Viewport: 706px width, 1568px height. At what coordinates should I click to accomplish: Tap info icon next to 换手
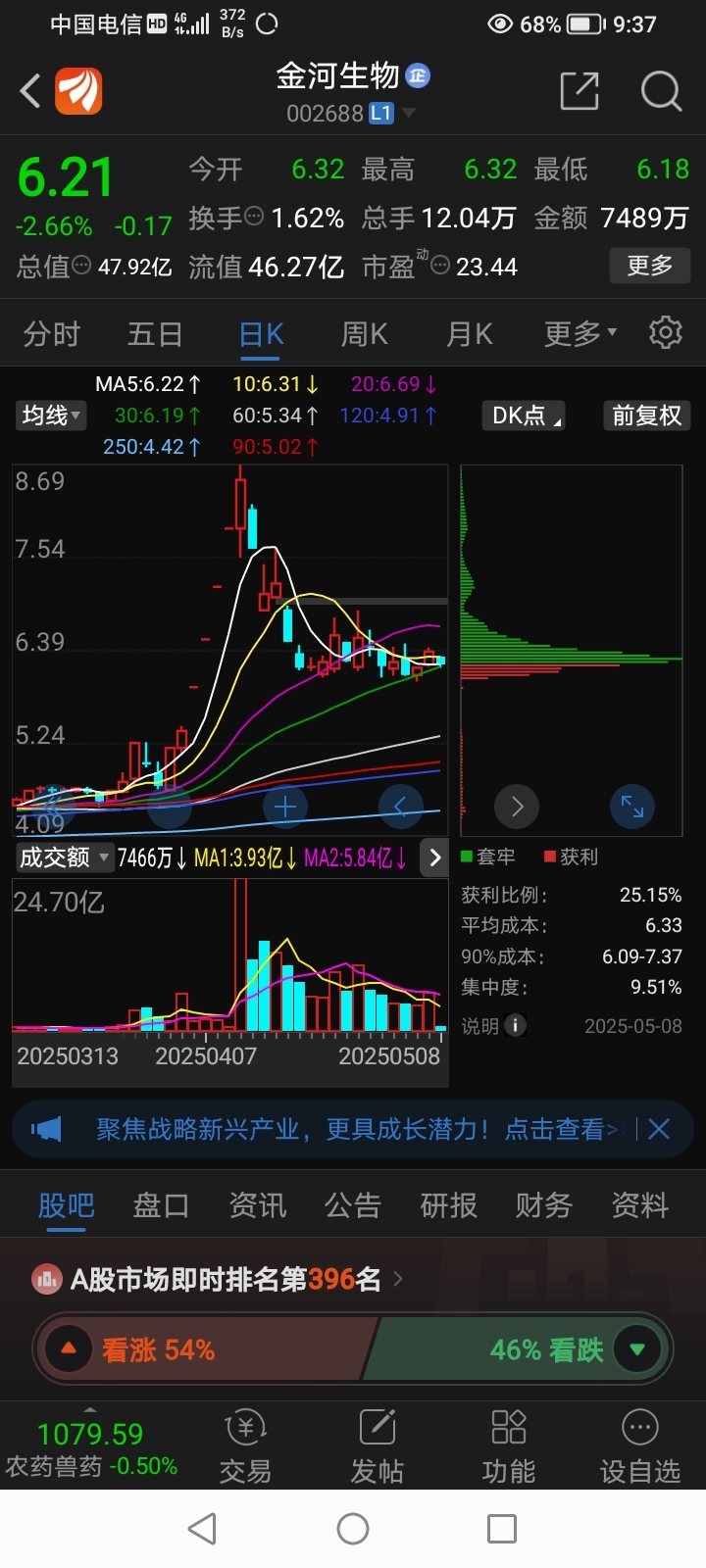[x=253, y=217]
